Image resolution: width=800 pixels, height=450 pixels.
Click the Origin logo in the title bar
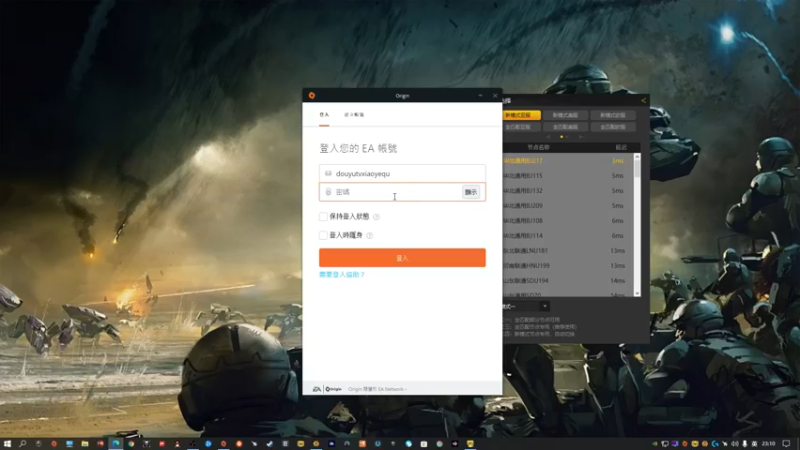click(312, 95)
